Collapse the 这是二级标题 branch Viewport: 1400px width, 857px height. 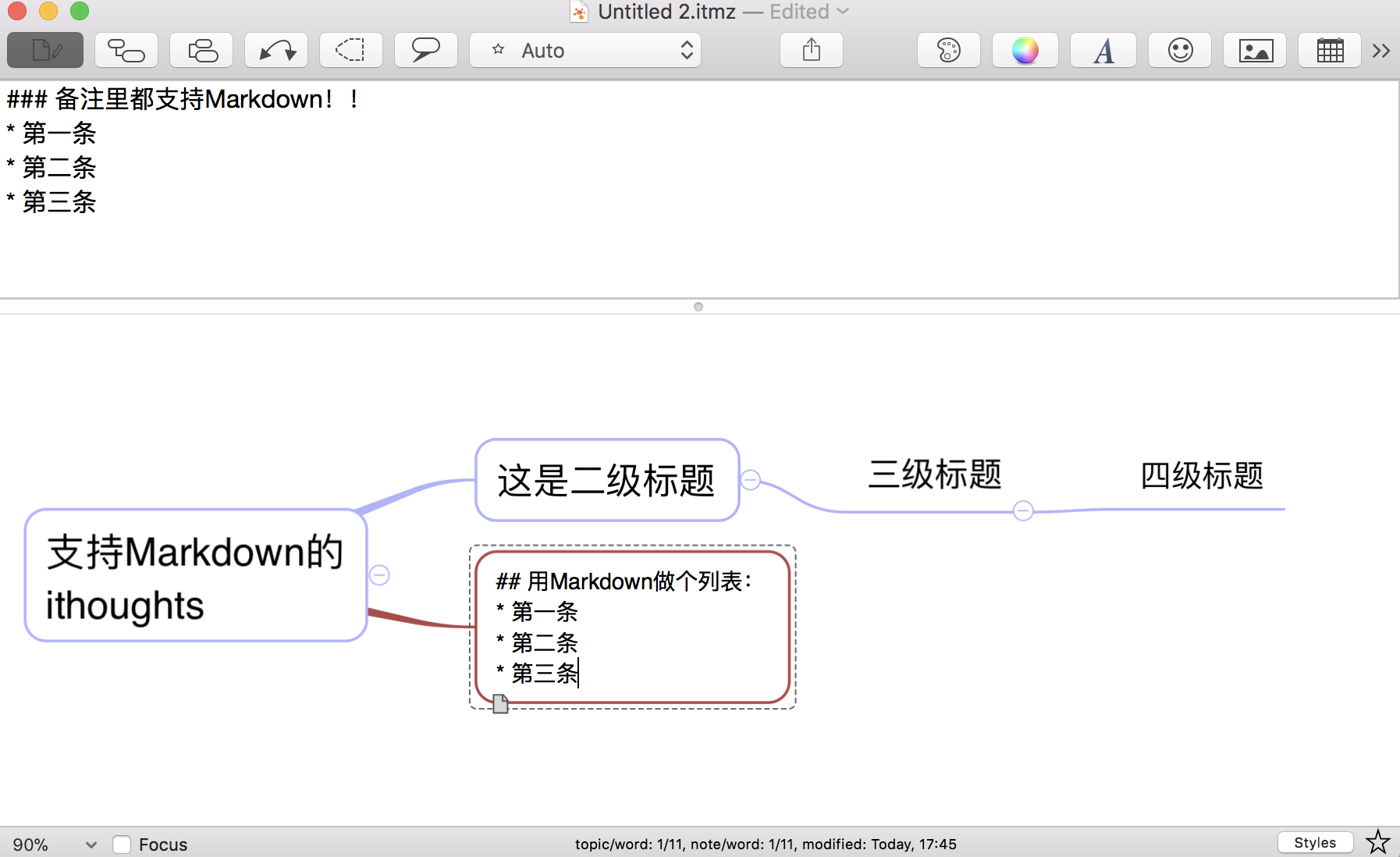click(x=751, y=480)
